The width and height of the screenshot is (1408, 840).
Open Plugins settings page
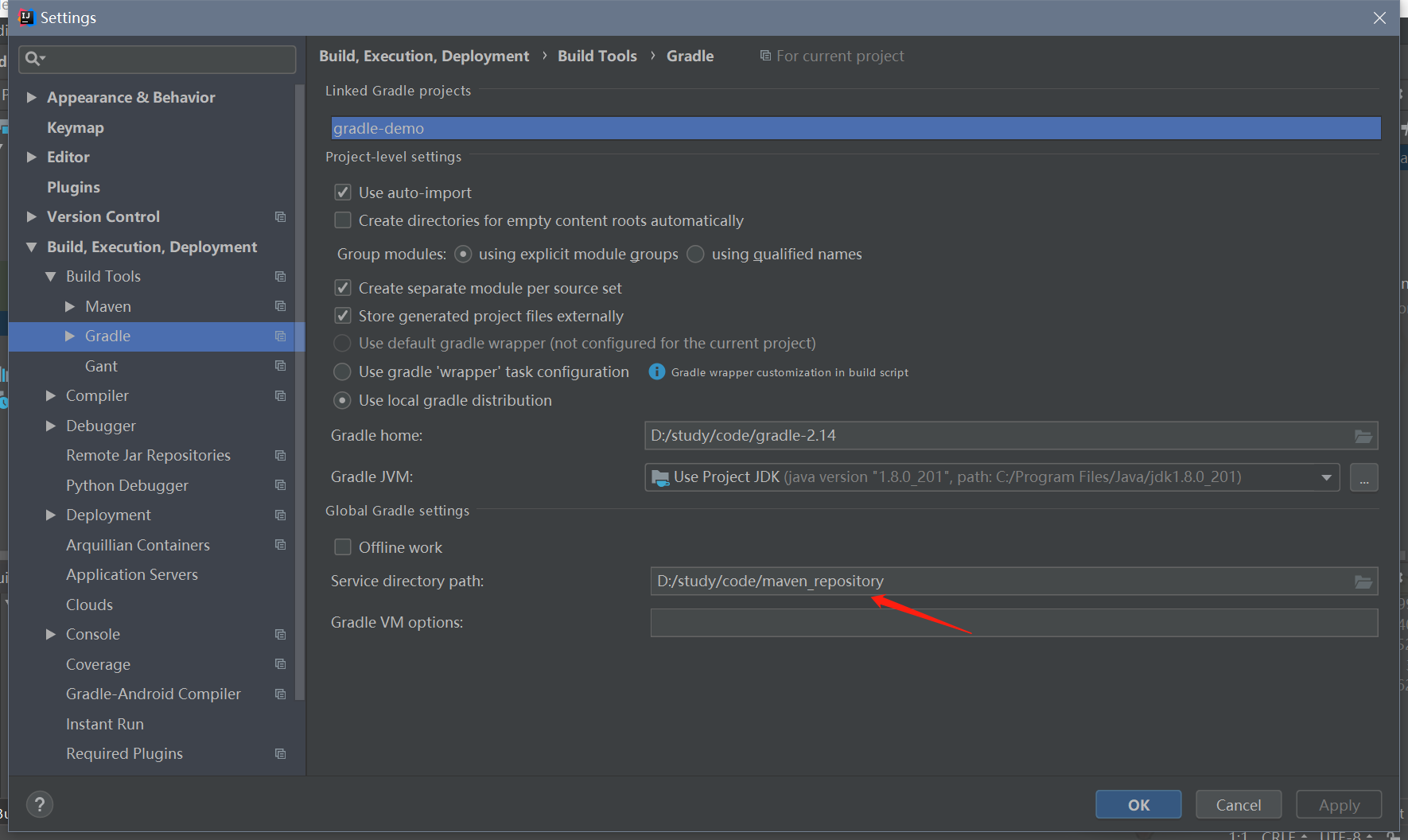(73, 187)
